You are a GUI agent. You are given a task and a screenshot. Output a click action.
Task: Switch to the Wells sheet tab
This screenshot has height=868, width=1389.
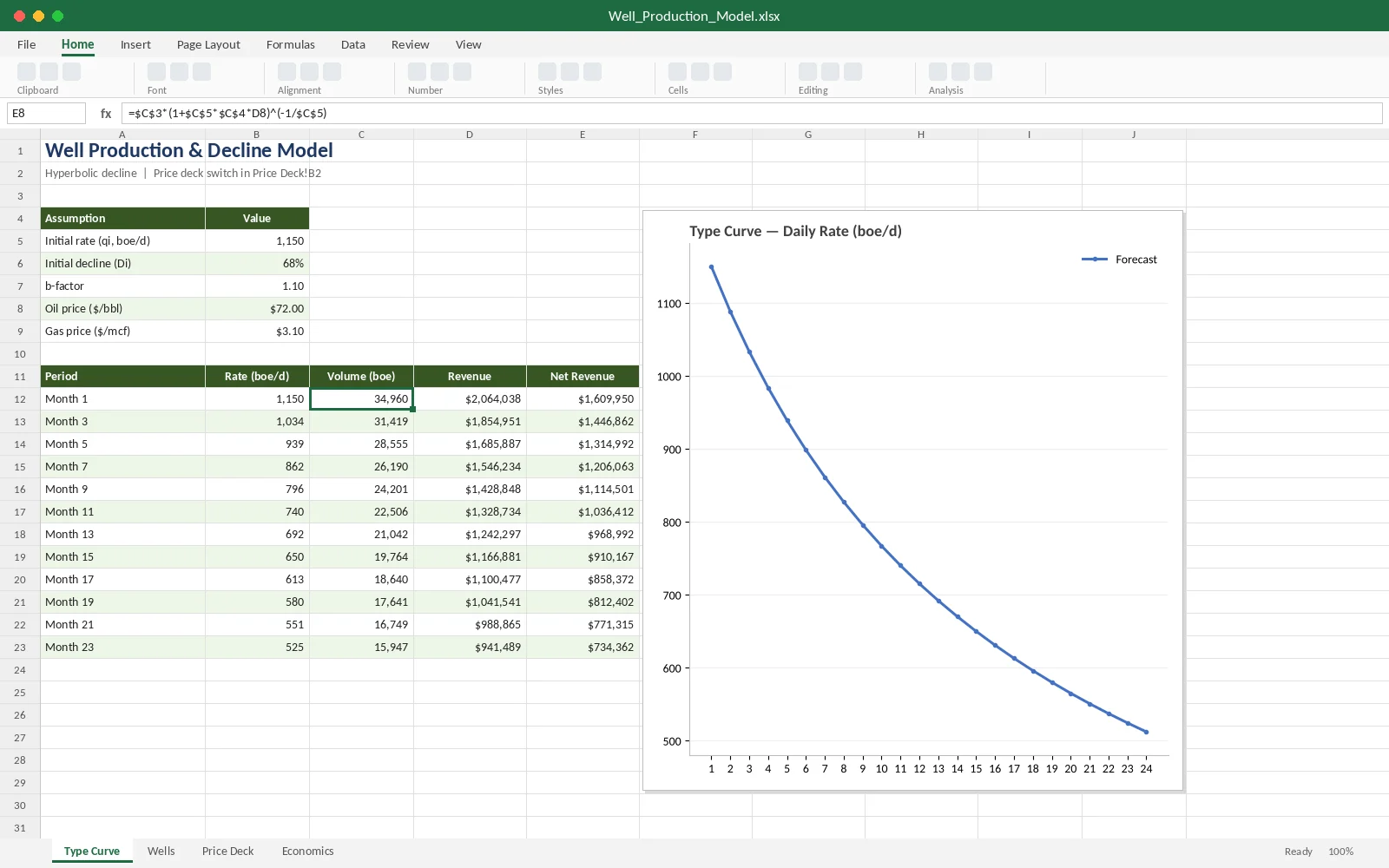pyautogui.click(x=161, y=852)
